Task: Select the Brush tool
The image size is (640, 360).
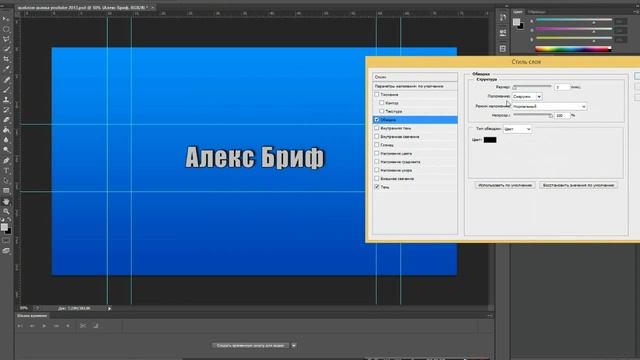Action: coord(6,90)
